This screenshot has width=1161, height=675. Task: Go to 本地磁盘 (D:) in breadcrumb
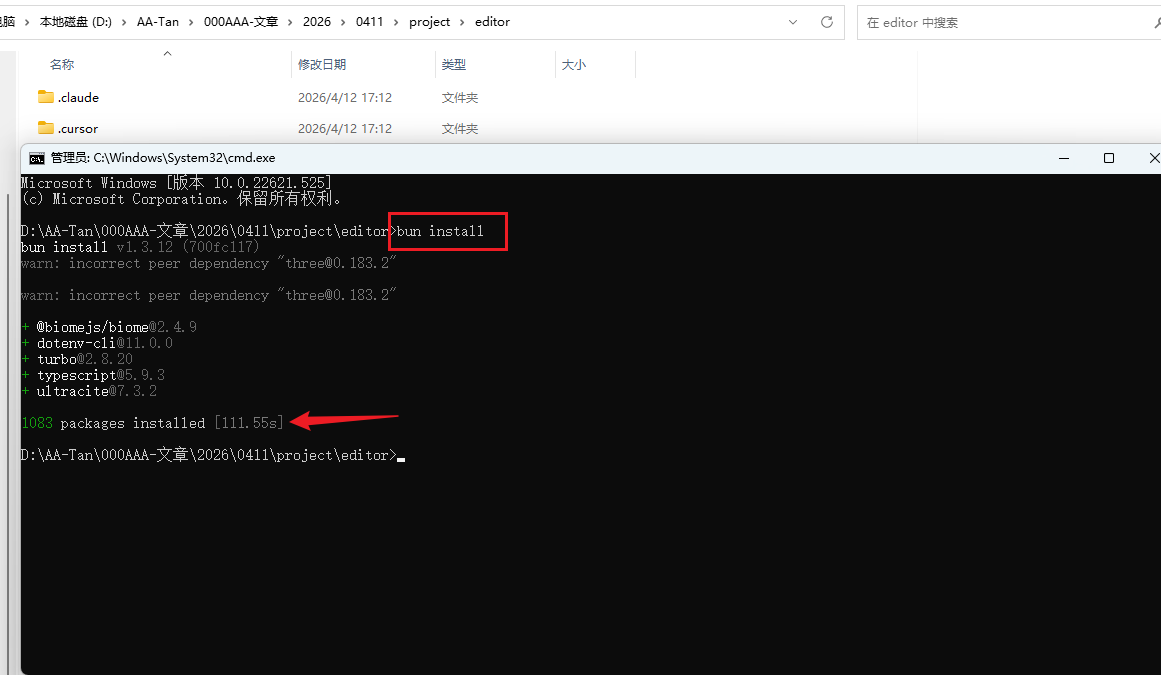tap(75, 22)
